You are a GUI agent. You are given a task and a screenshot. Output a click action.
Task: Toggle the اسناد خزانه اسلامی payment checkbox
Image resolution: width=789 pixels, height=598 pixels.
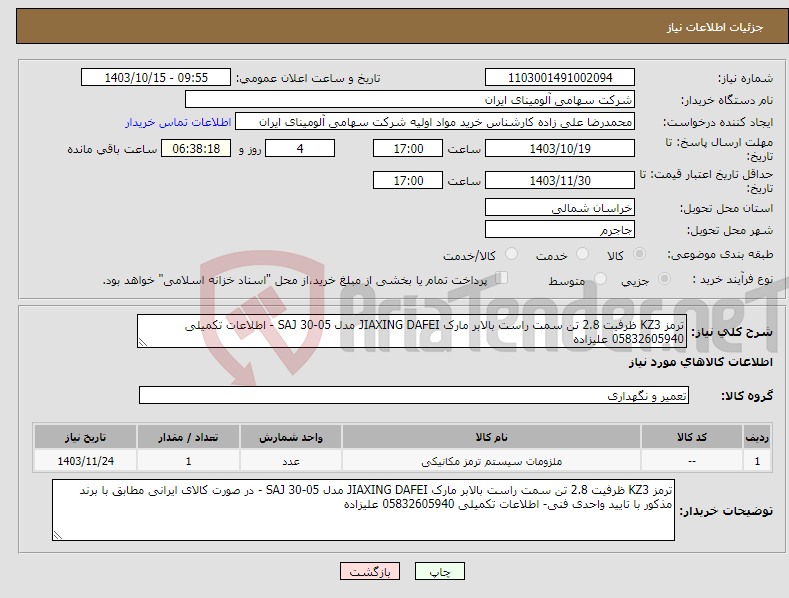[502, 277]
